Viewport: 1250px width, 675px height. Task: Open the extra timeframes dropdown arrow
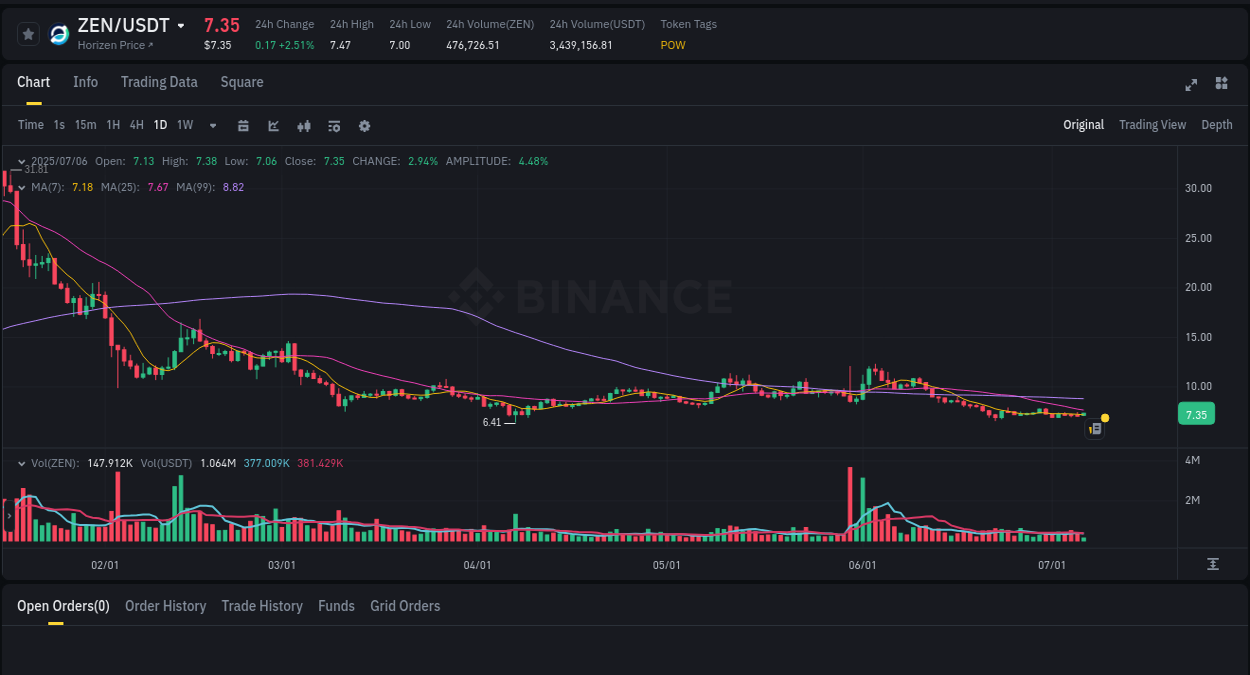[211, 125]
